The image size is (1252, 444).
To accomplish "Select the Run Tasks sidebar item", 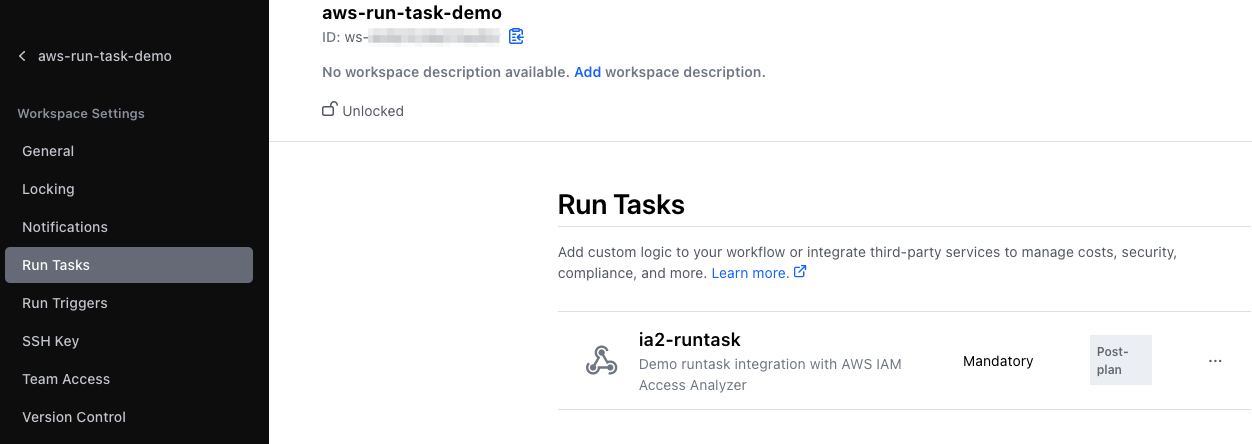I will (129, 265).
